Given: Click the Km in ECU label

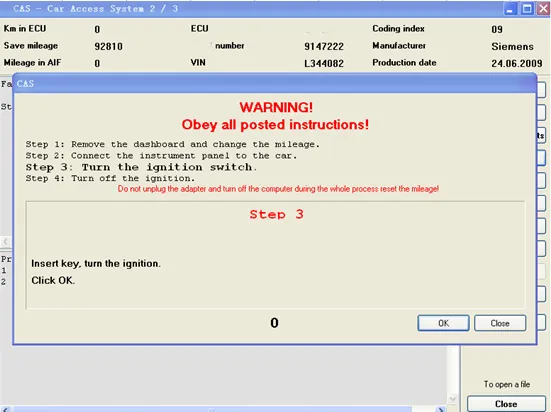Looking at the screenshot, I should (x=25, y=28).
